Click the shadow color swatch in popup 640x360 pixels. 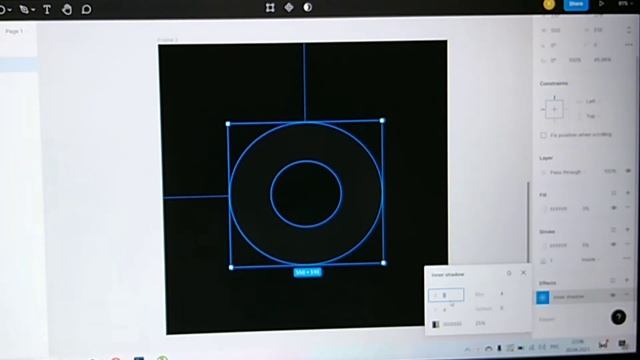(436, 324)
